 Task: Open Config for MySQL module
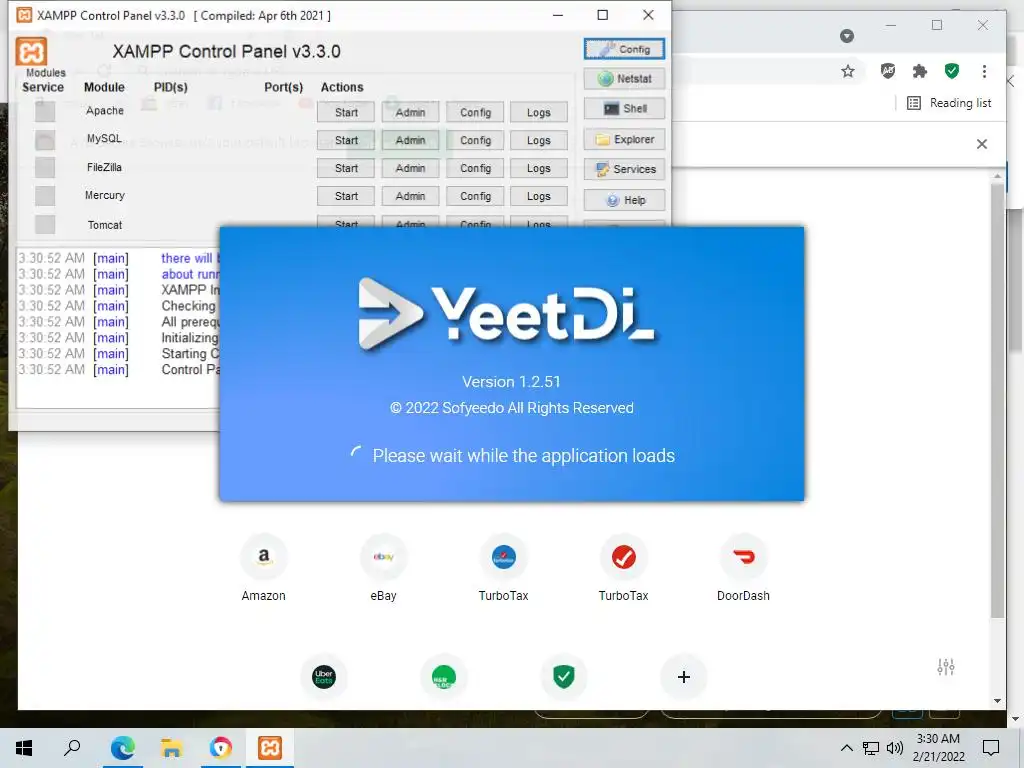point(475,140)
